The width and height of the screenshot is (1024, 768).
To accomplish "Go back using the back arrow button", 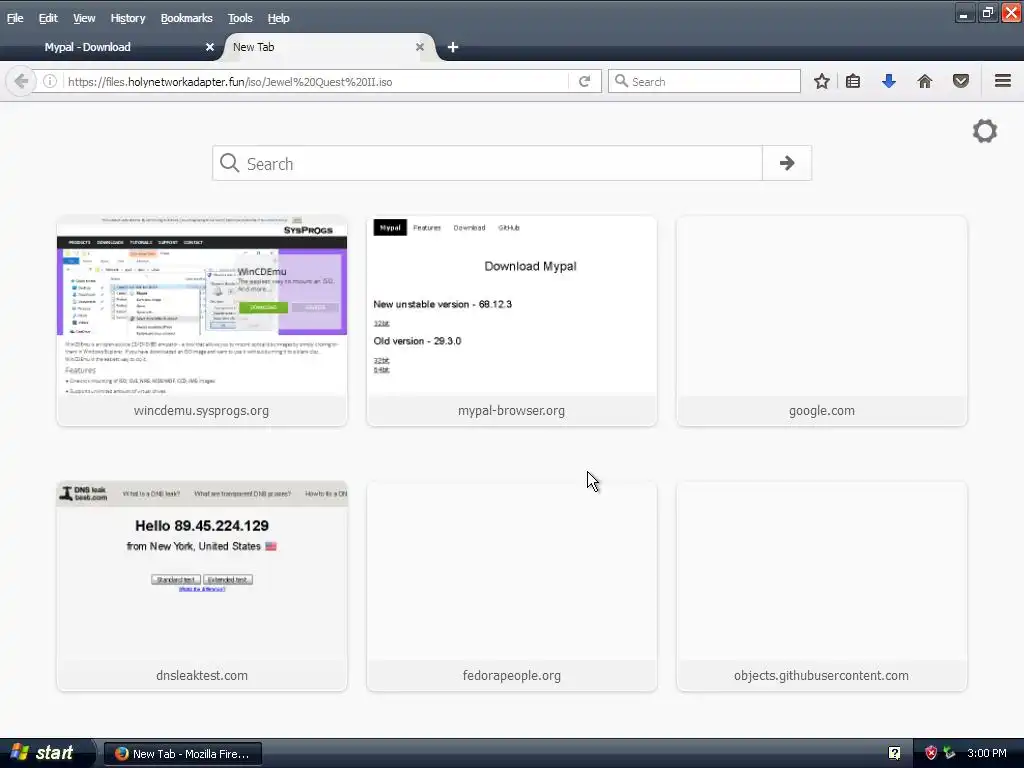I will 20,82.
